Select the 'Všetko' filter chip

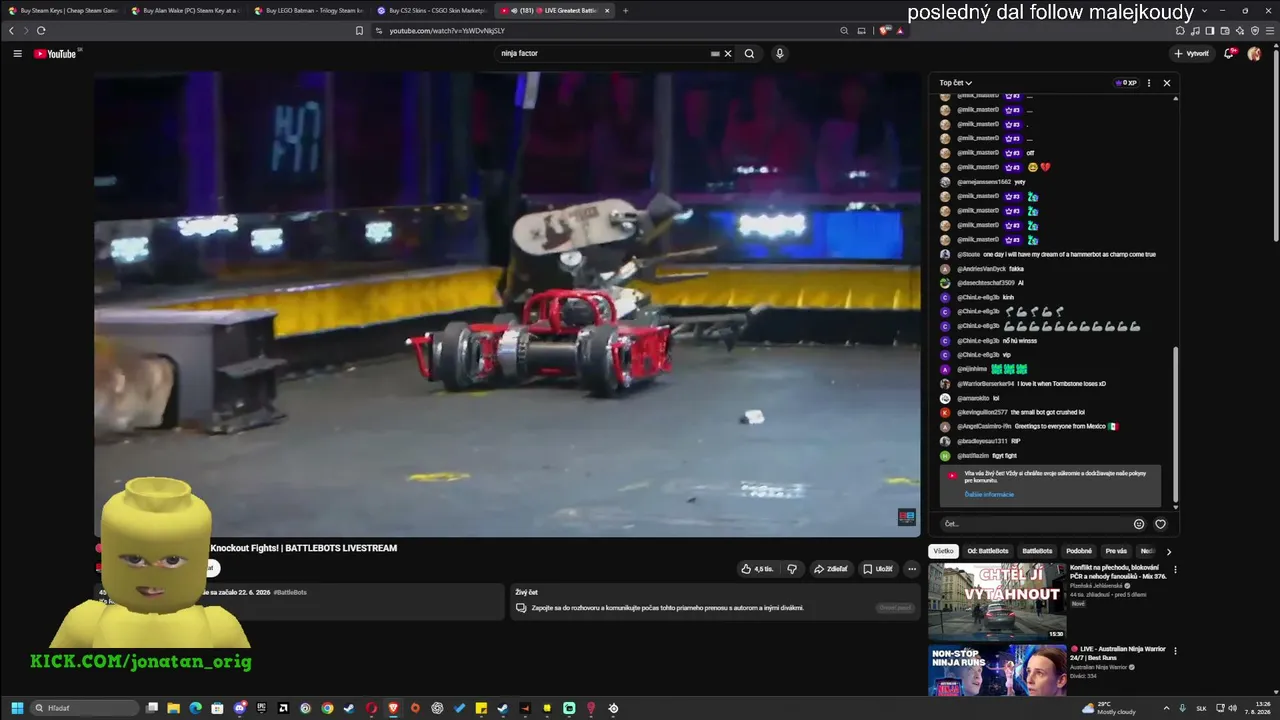click(x=943, y=551)
